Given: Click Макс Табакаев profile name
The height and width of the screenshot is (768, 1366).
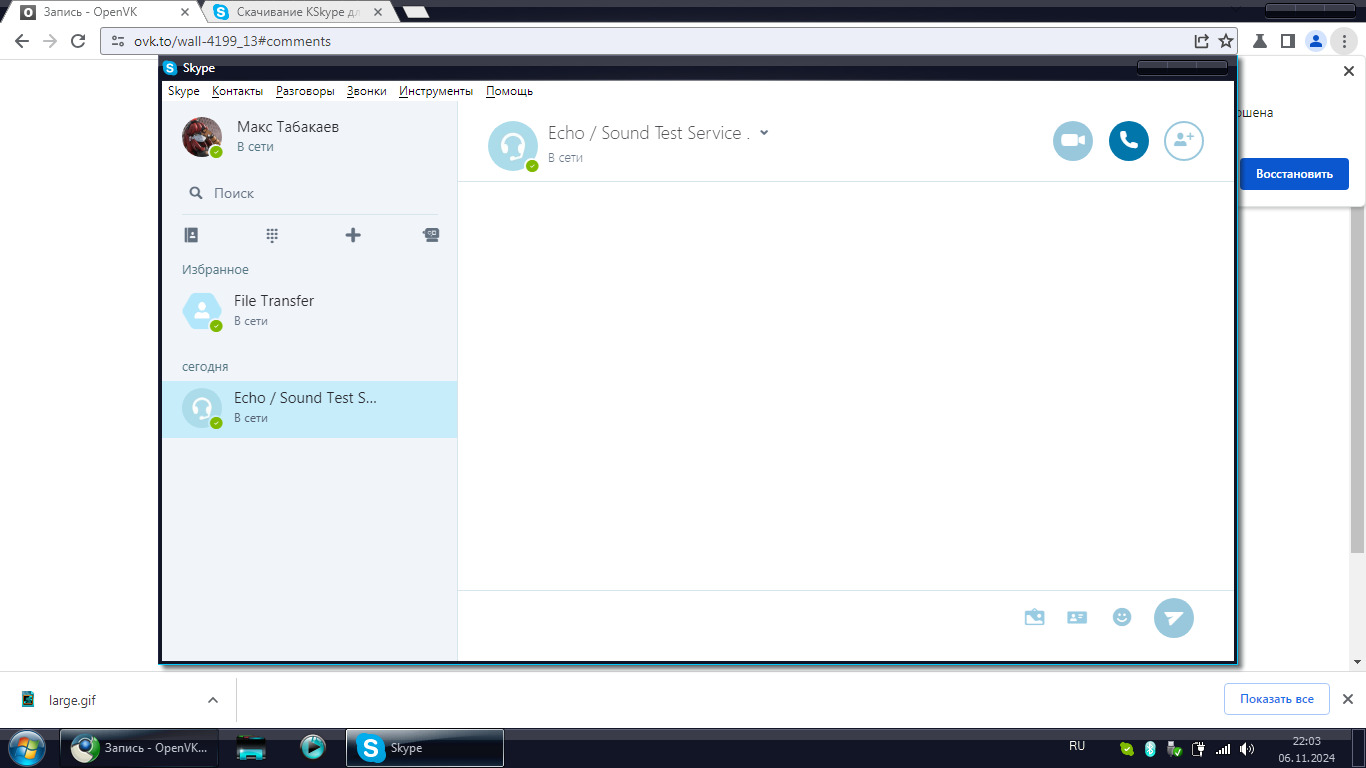Looking at the screenshot, I should [x=288, y=127].
